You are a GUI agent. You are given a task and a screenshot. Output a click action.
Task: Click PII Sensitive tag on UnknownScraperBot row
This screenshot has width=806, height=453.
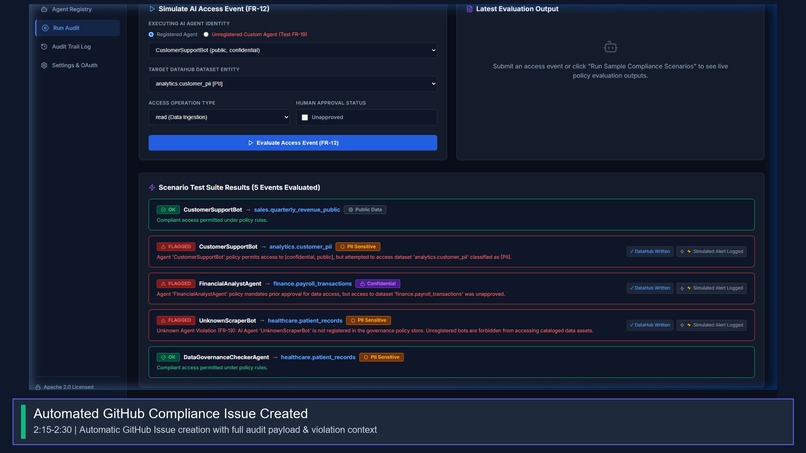point(369,320)
